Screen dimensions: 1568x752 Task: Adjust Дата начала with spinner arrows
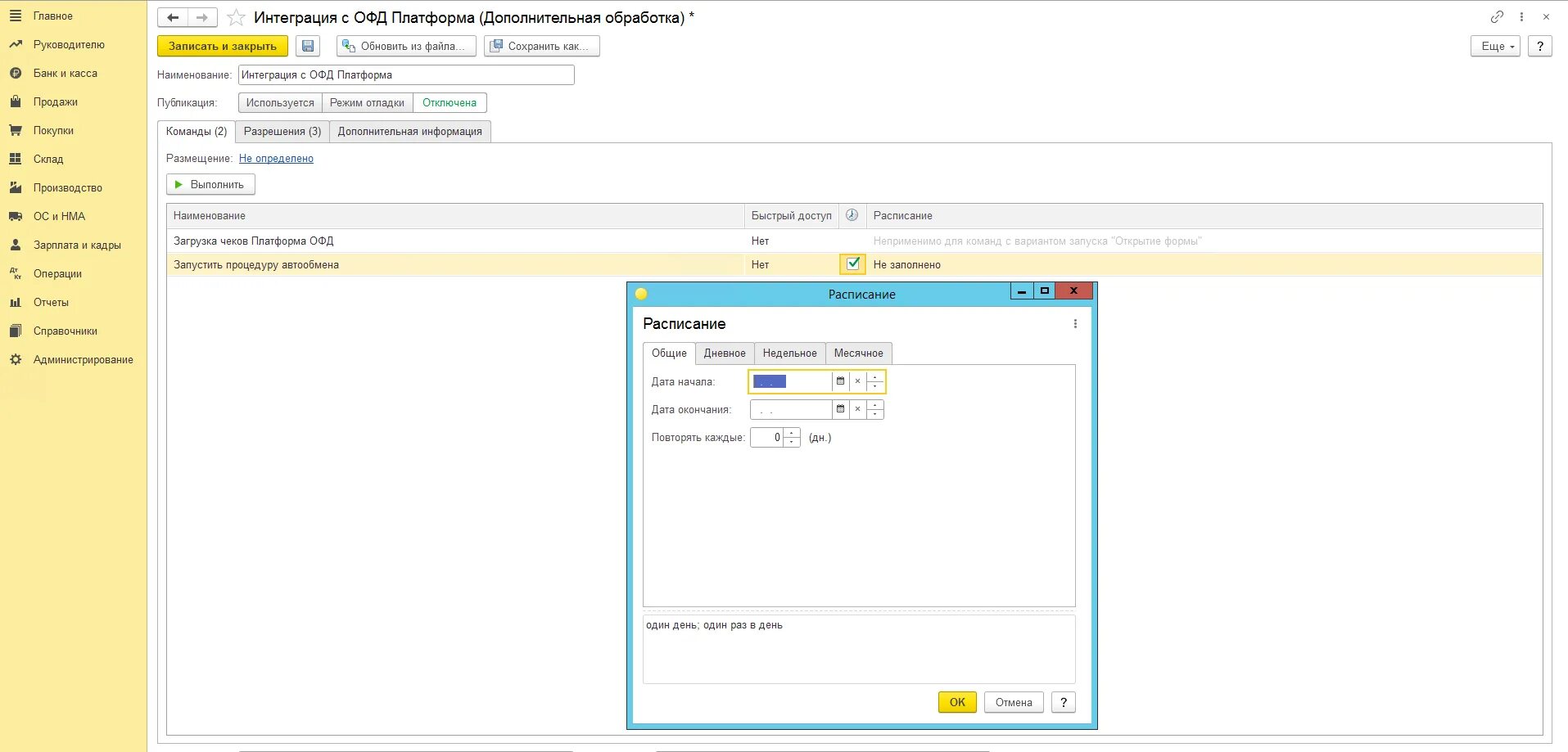point(874,381)
